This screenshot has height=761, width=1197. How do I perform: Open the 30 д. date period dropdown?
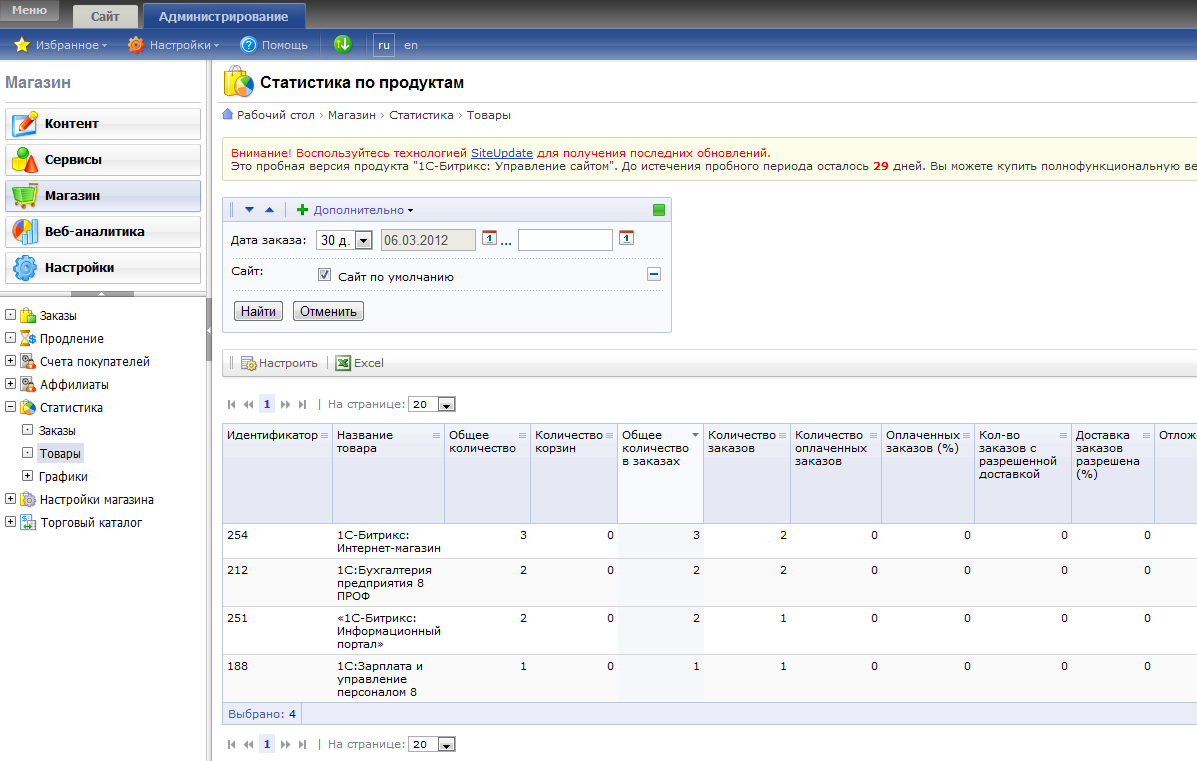pyautogui.click(x=345, y=240)
